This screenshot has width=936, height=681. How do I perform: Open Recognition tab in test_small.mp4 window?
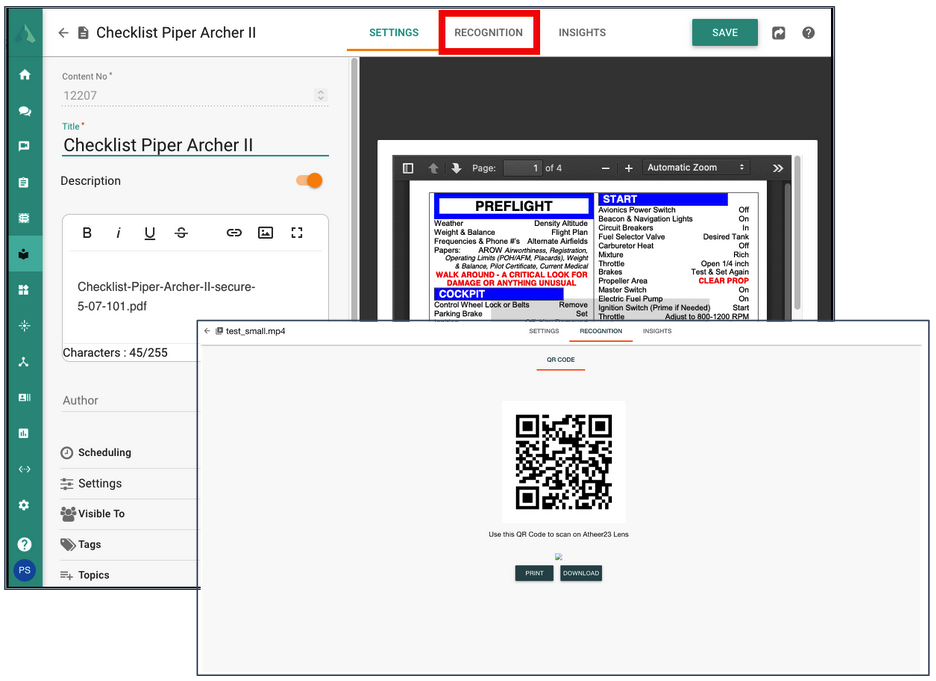coord(601,331)
